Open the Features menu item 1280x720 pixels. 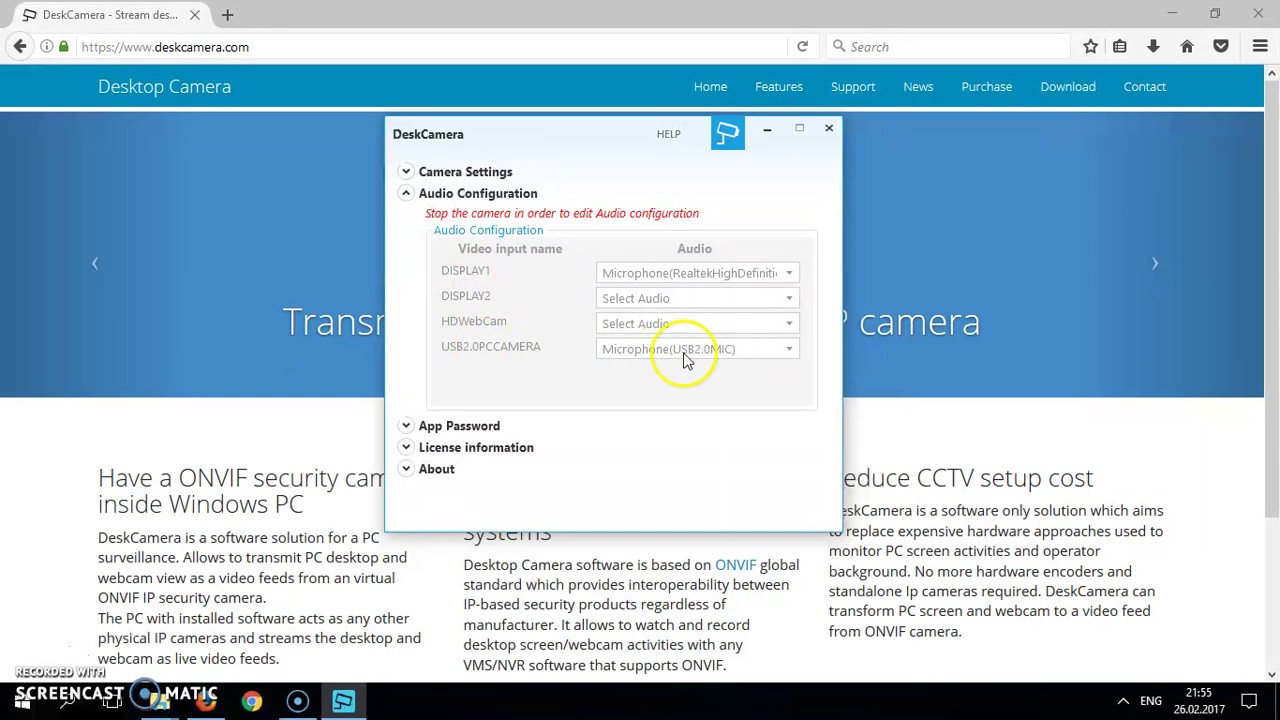[x=779, y=87]
